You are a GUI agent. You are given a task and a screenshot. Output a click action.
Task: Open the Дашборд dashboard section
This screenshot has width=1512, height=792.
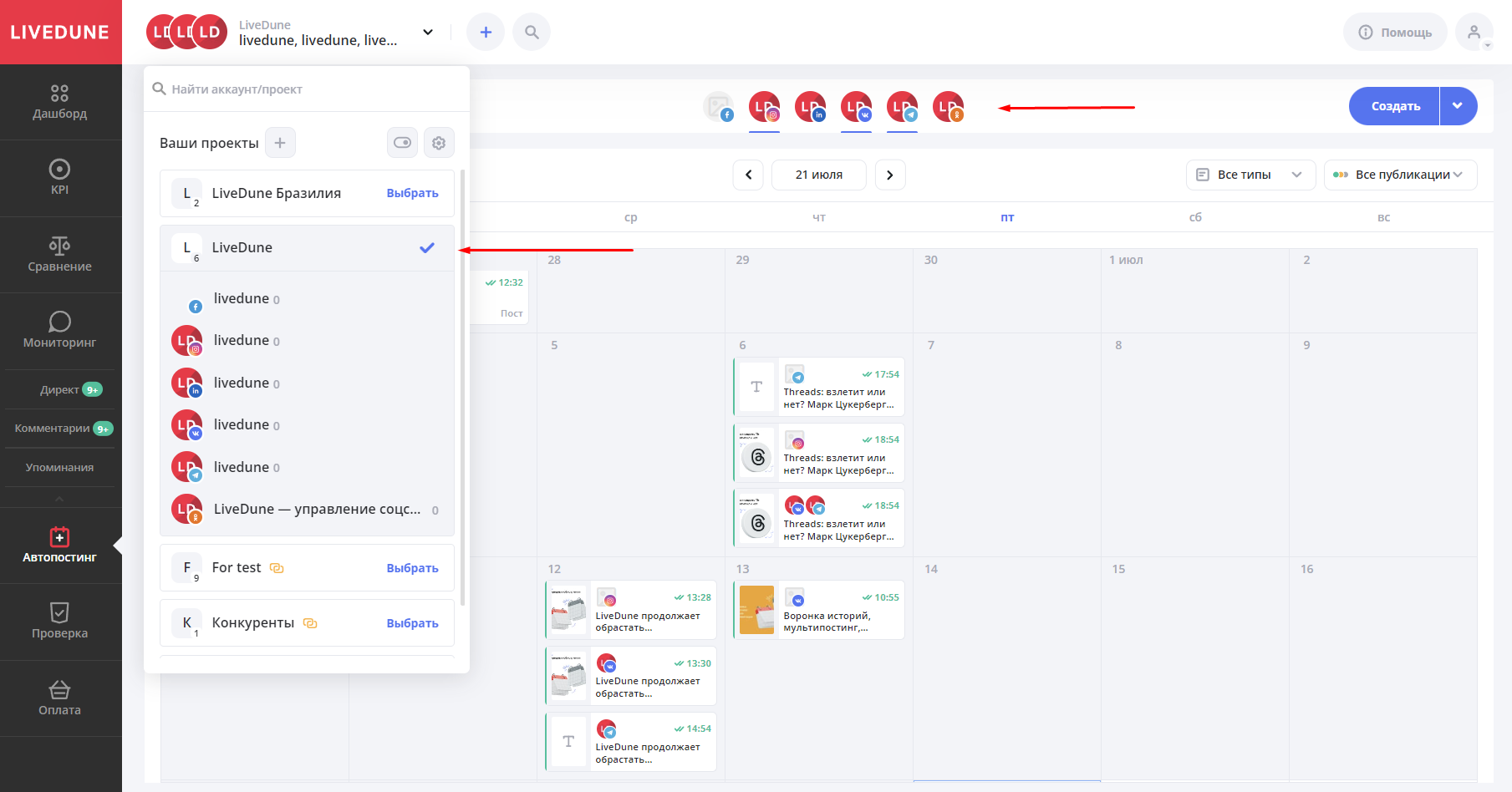point(60,102)
